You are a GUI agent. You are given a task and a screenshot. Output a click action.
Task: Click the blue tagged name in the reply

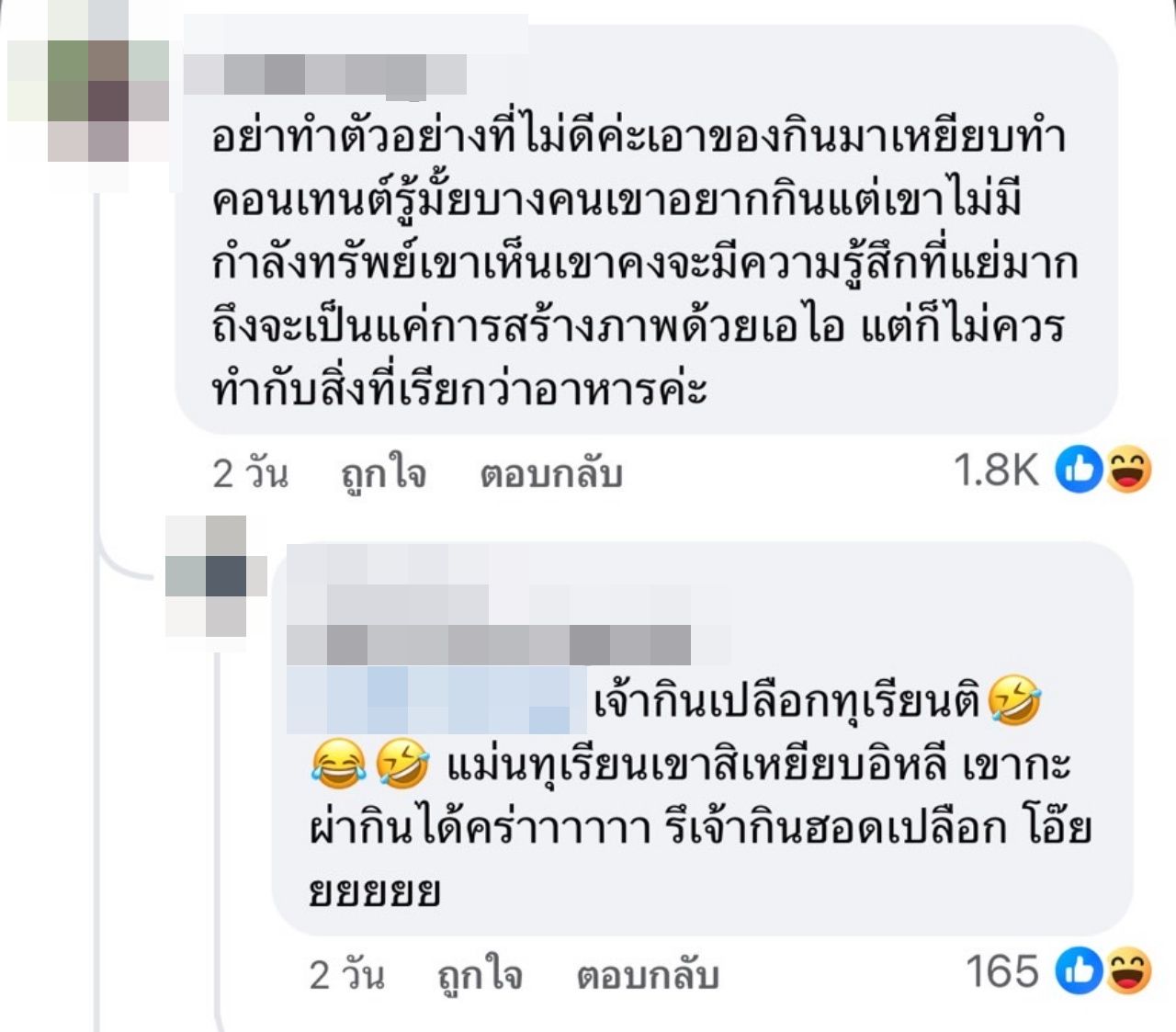point(436,701)
